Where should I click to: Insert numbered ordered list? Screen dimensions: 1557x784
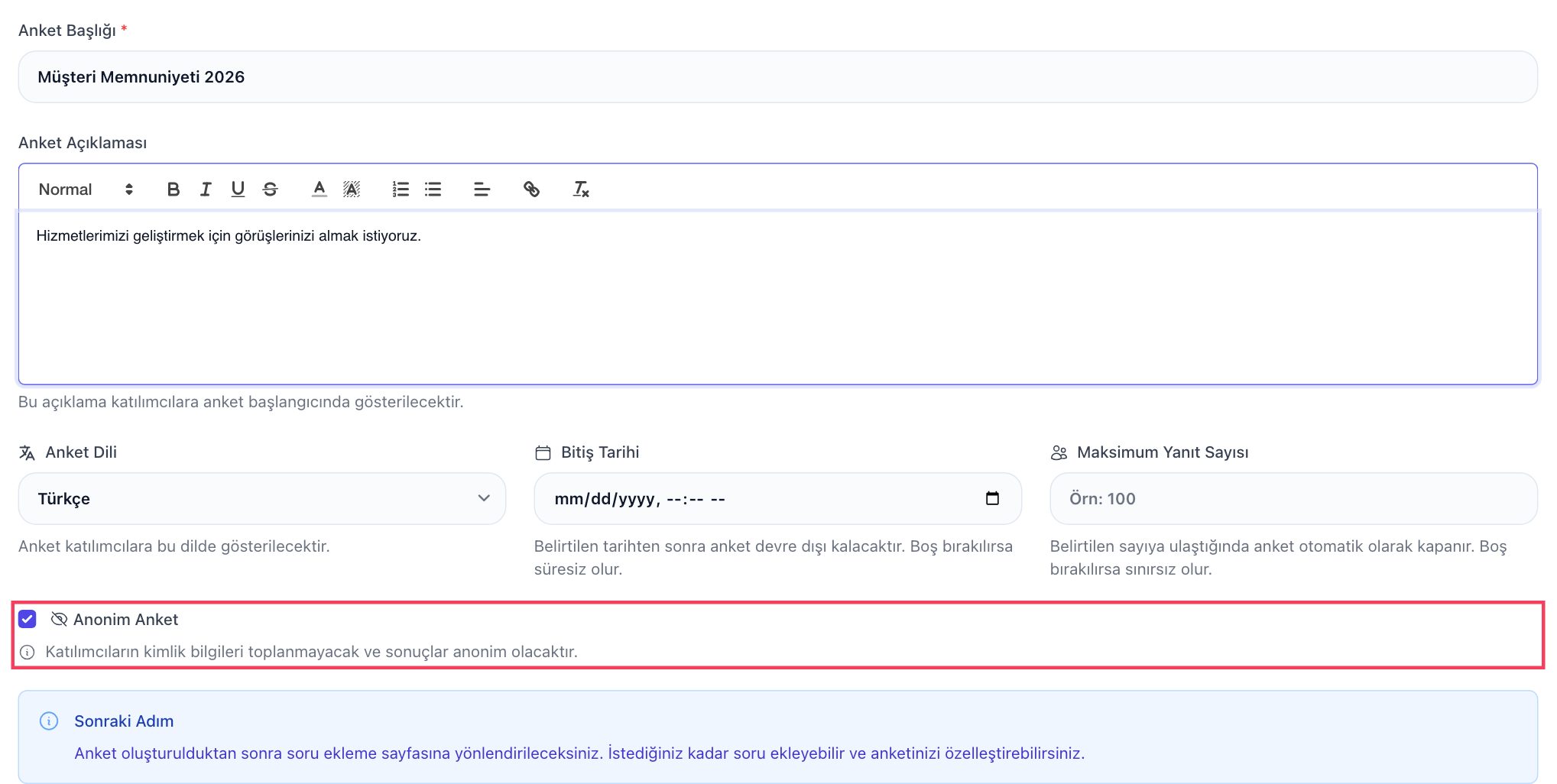click(401, 189)
